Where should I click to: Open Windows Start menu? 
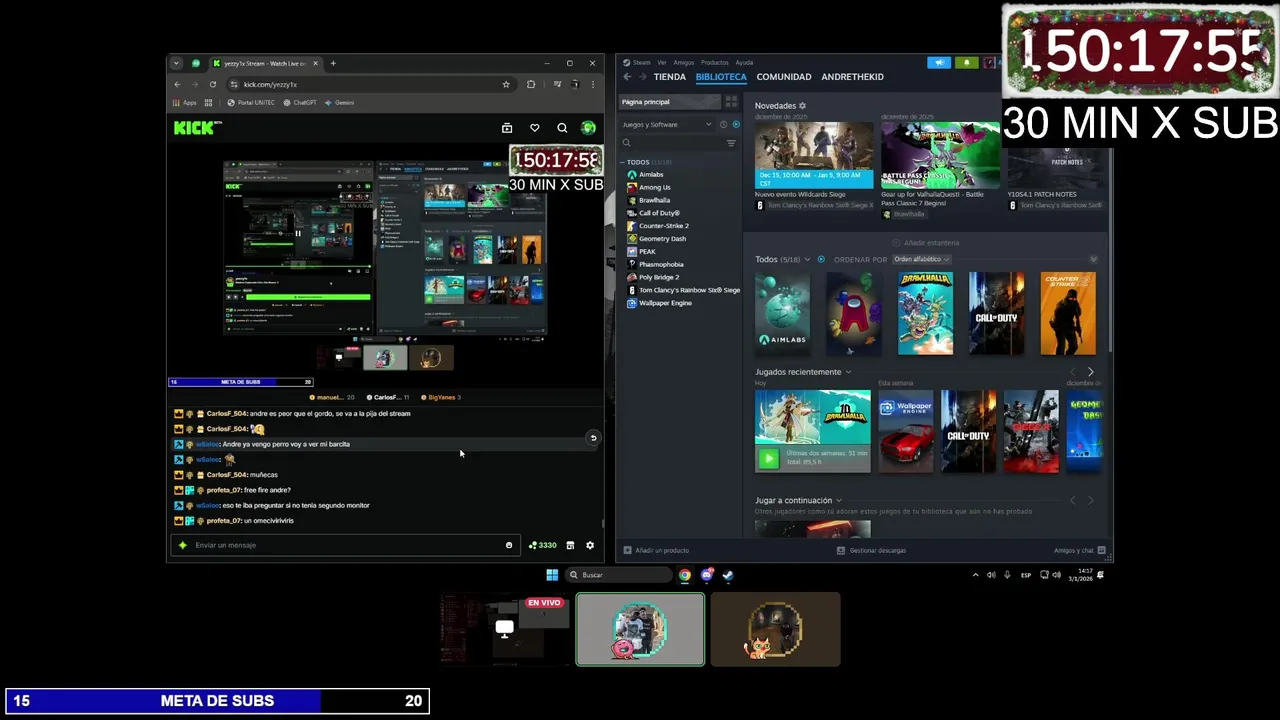(552, 575)
